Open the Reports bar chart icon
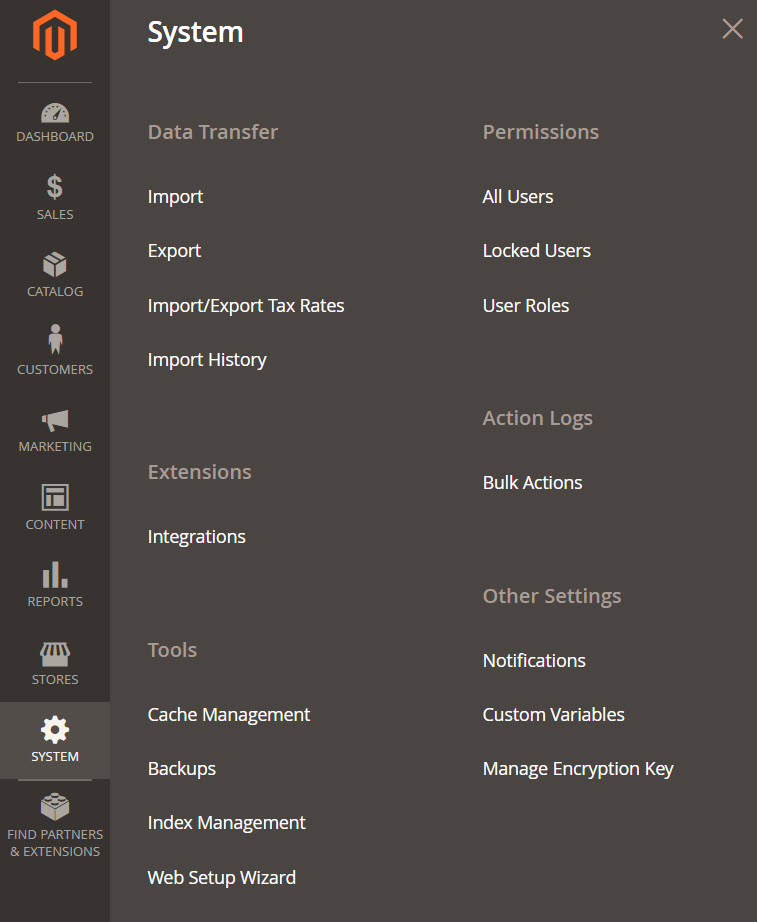 click(55, 575)
